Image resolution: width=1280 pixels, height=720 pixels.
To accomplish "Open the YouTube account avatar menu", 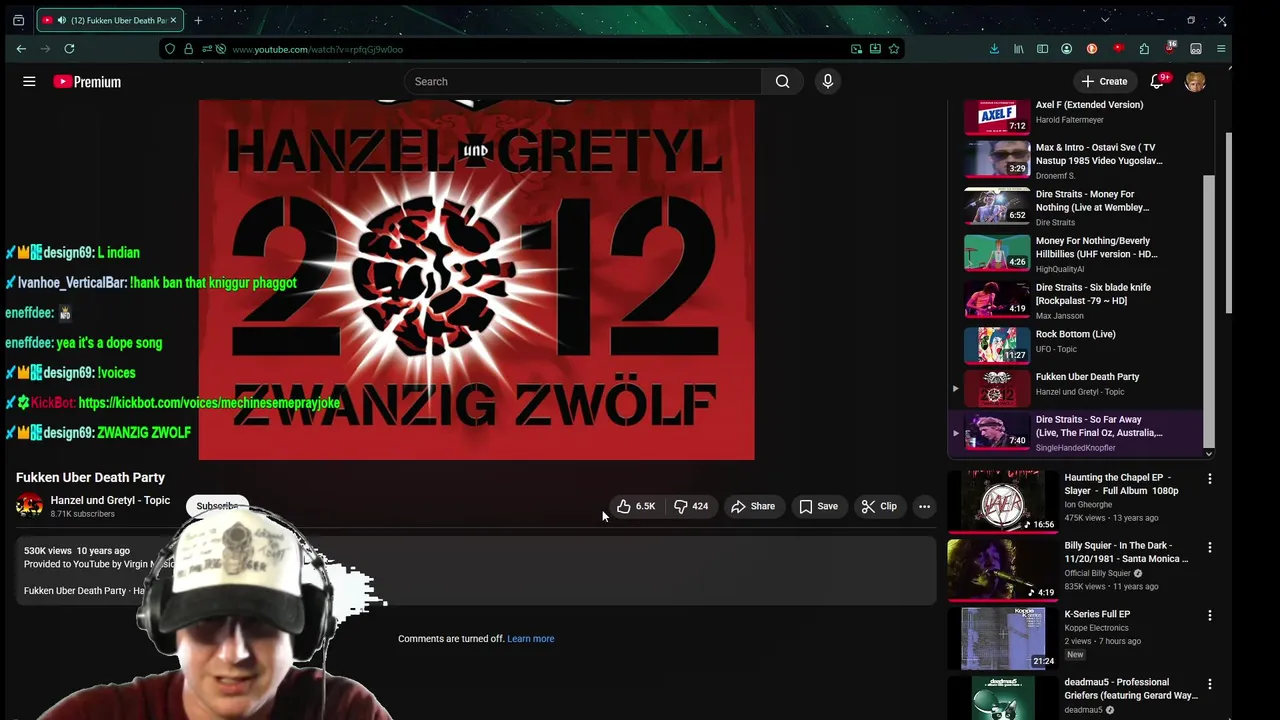I will [1195, 82].
